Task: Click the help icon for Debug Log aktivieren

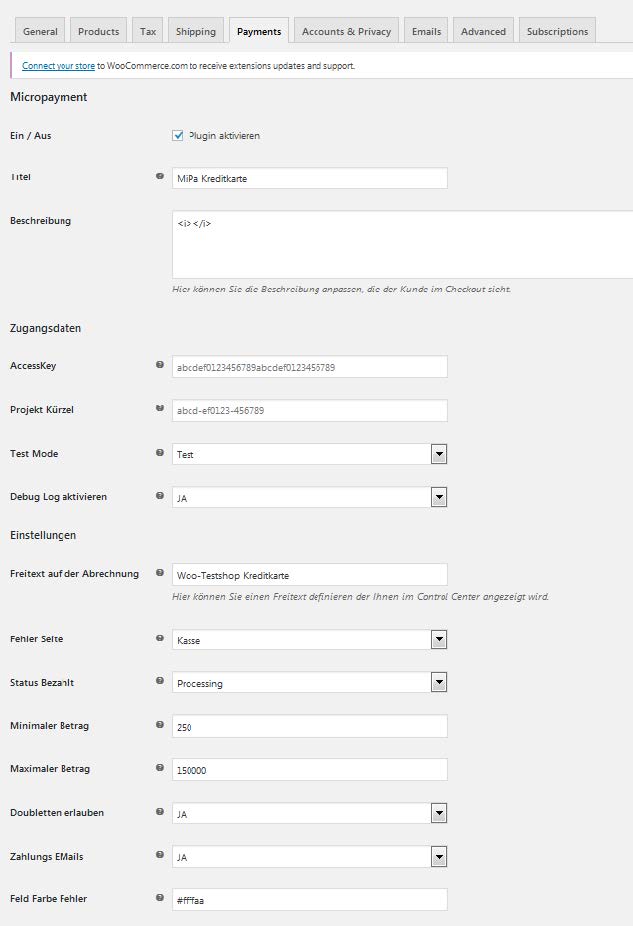Action: click(160, 495)
